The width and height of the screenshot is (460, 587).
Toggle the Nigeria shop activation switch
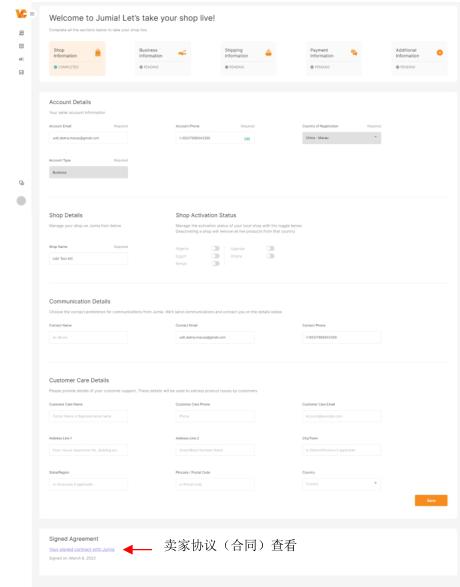click(215, 249)
